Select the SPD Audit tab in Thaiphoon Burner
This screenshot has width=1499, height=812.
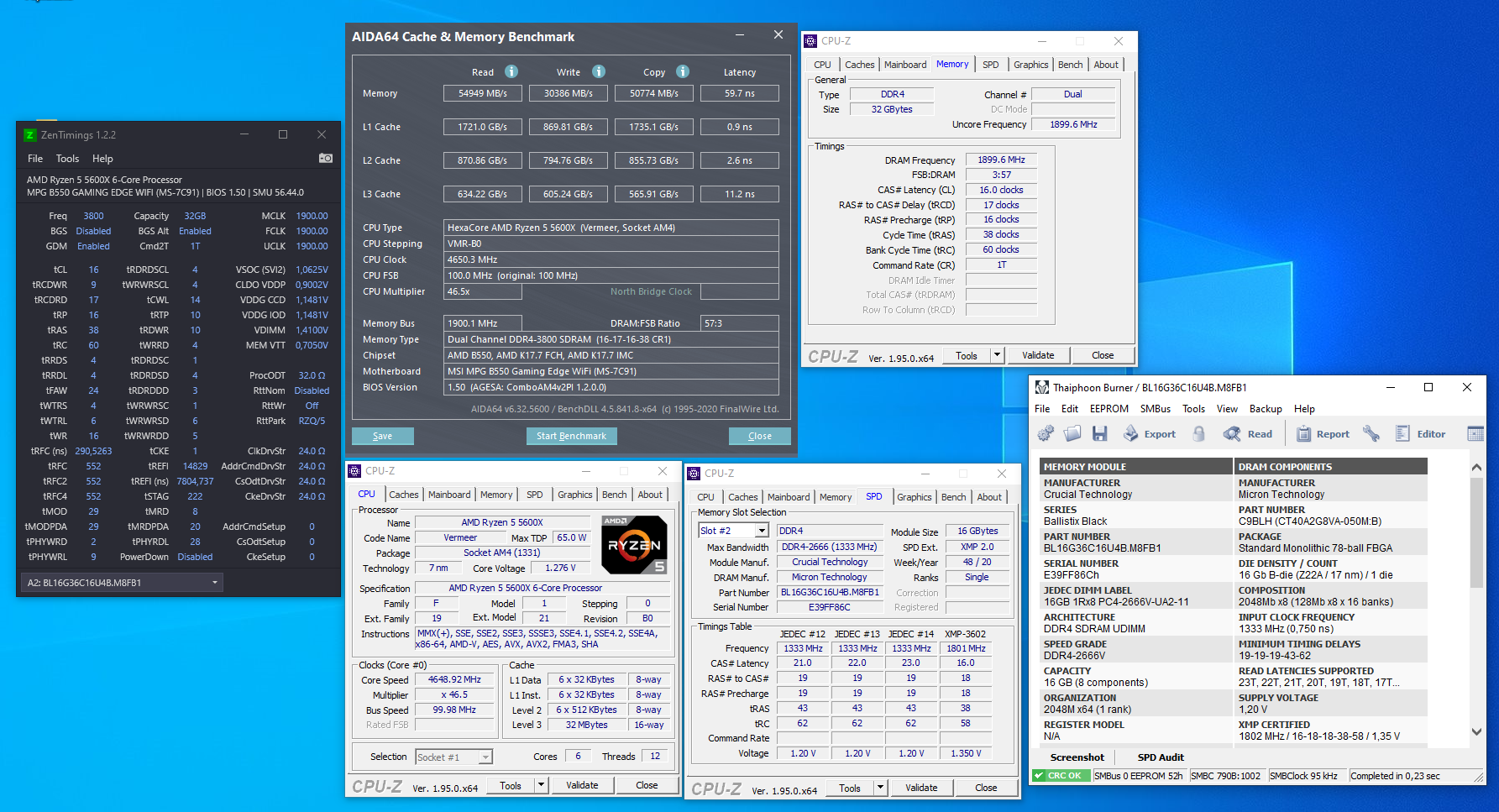(x=1161, y=757)
